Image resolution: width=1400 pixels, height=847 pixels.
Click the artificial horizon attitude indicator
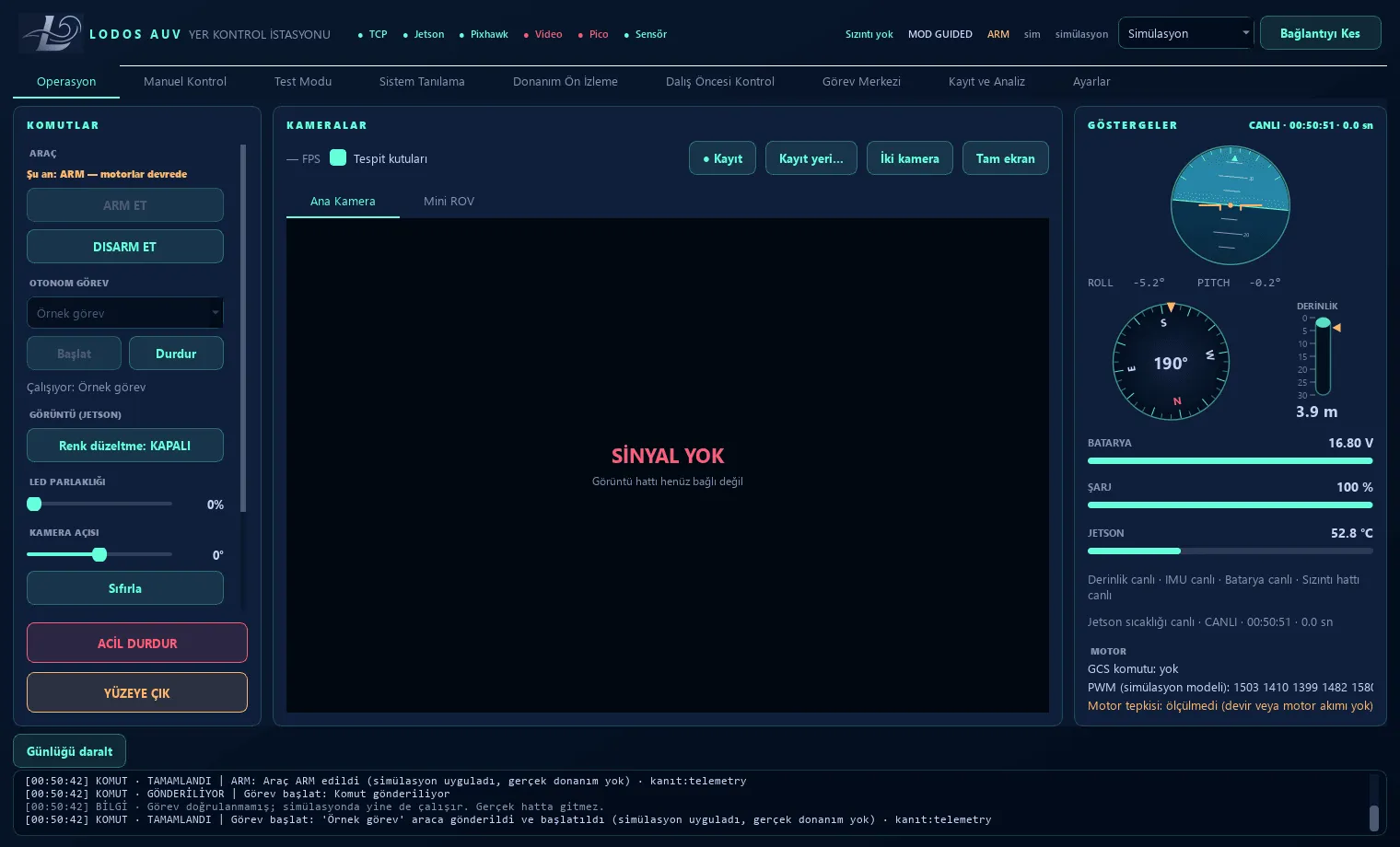[1230, 205]
